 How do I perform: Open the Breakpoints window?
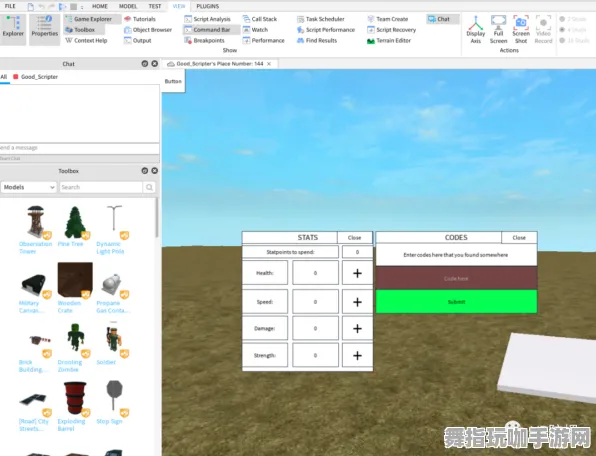click(x=205, y=40)
